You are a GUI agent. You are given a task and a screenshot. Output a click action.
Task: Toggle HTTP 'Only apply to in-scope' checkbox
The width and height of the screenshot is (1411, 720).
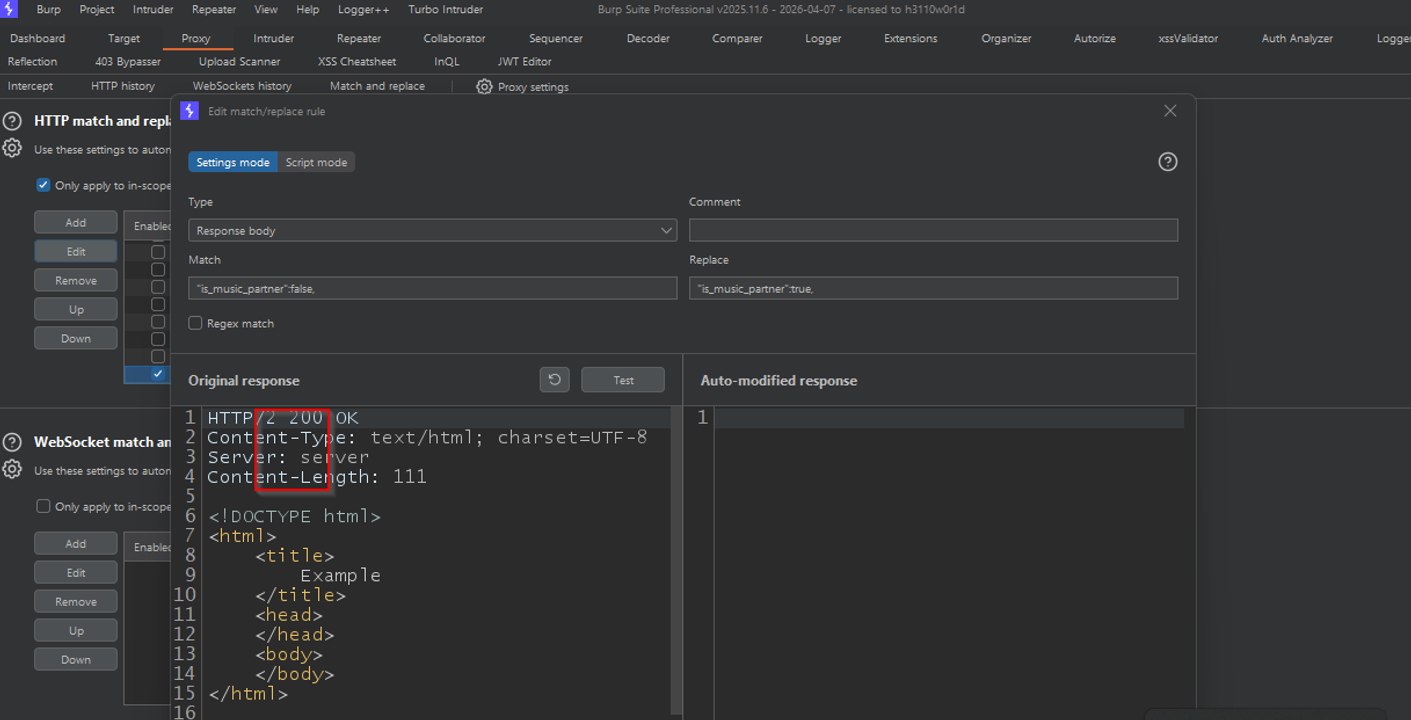[x=43, y=185]
